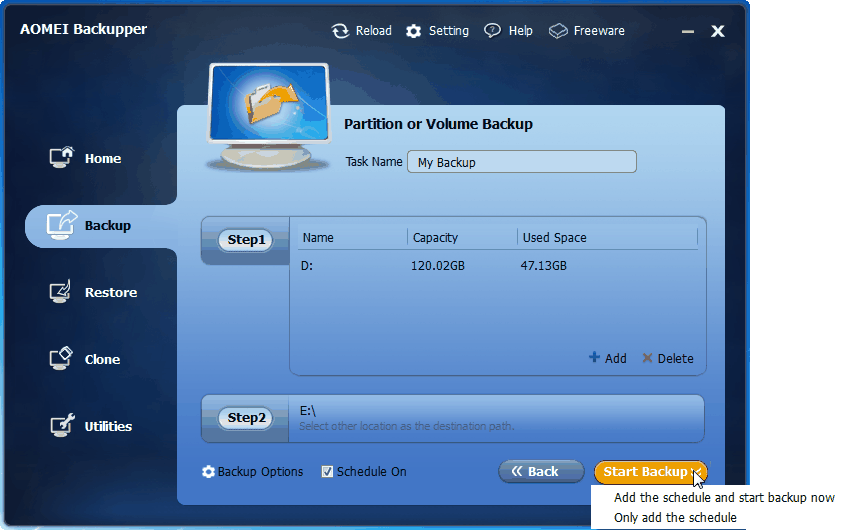Click the Capacity column header

[x=435, y=238]
